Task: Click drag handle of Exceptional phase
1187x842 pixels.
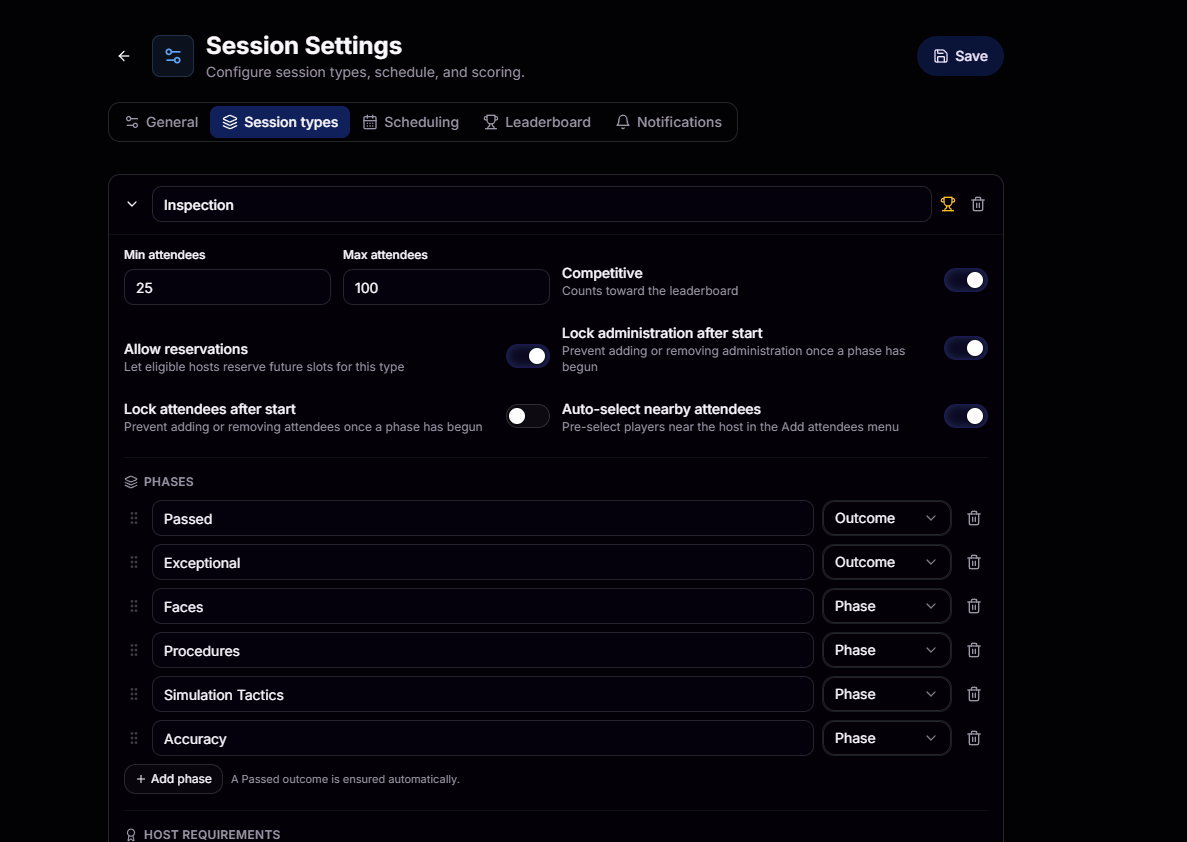Action: 134,562
